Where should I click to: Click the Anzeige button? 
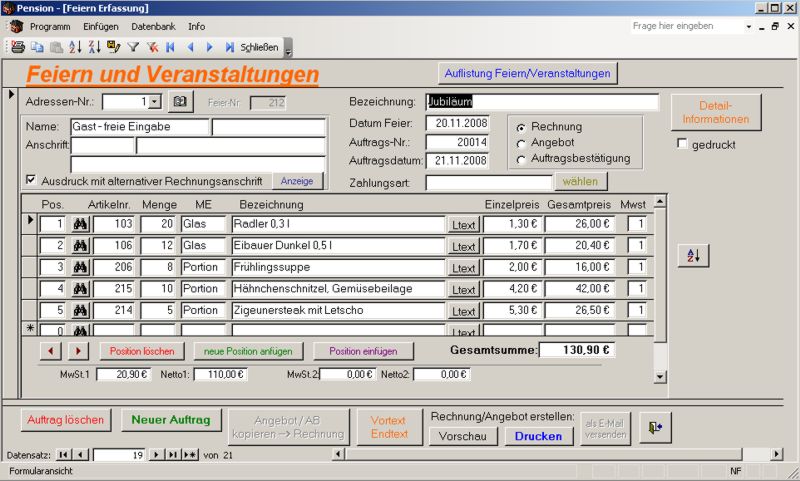pyautogui.click(x=297, y=181)
